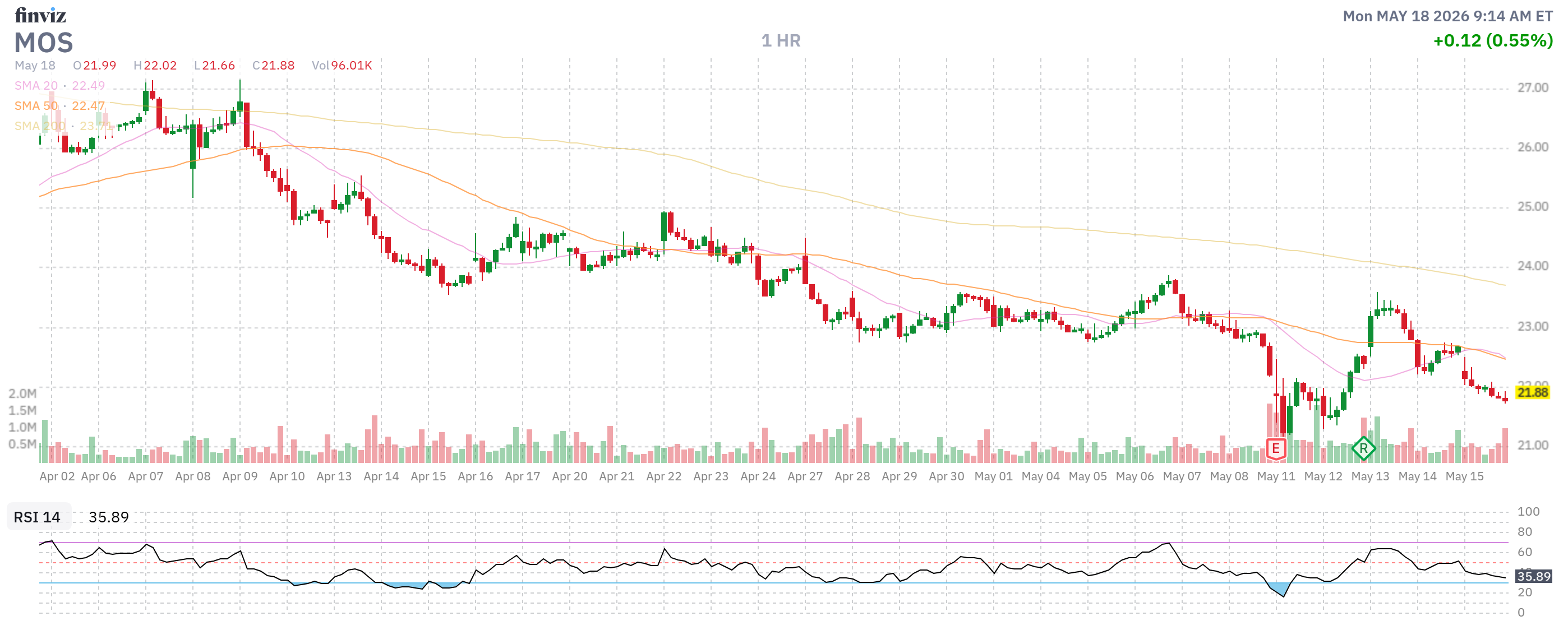
Task: Click the Apr 02 date axis label
Action: pos(57,476)
